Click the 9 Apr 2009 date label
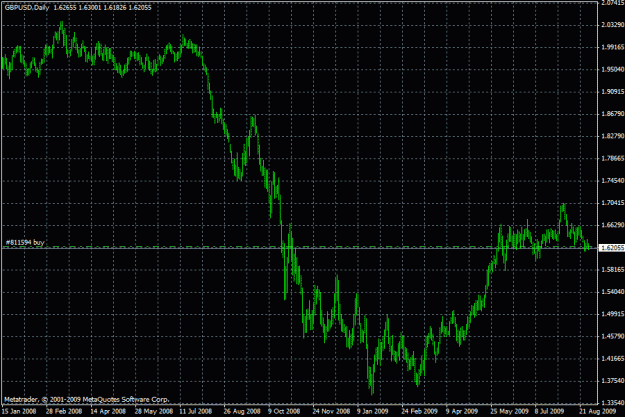Image resolution: width=625 pixels, height=417 pixels. click(x=462, y=411)
